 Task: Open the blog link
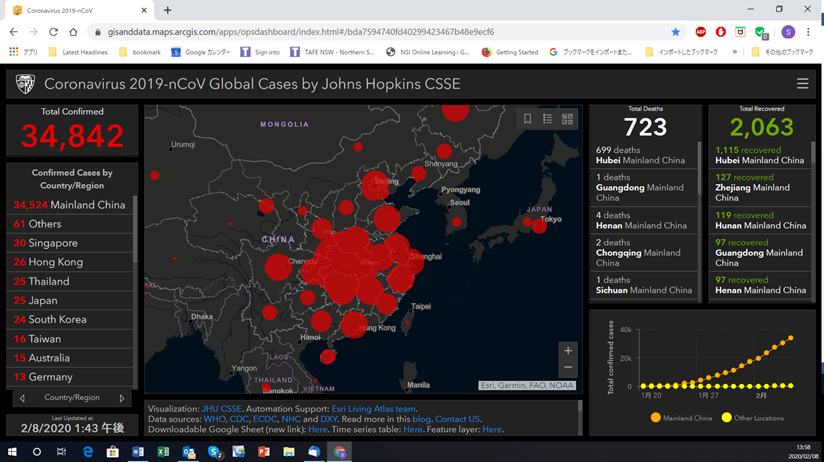click(x=421, y=419)
